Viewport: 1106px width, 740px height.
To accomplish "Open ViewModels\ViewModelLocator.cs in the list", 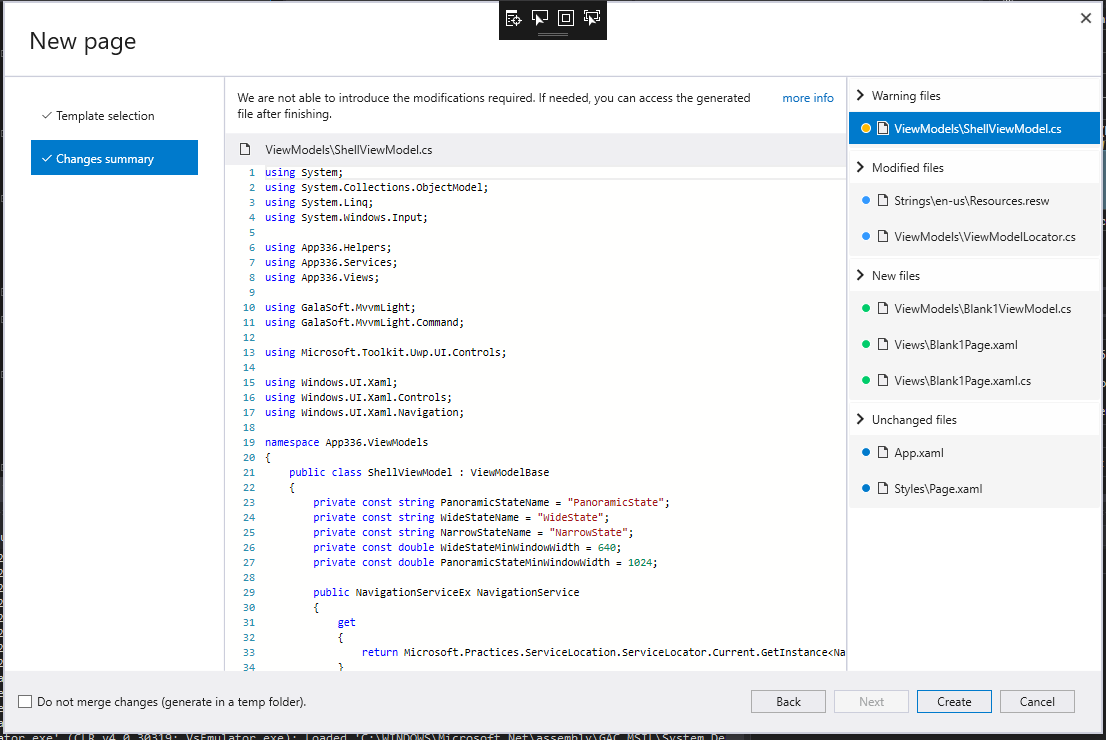I will (x=974, y=236).
